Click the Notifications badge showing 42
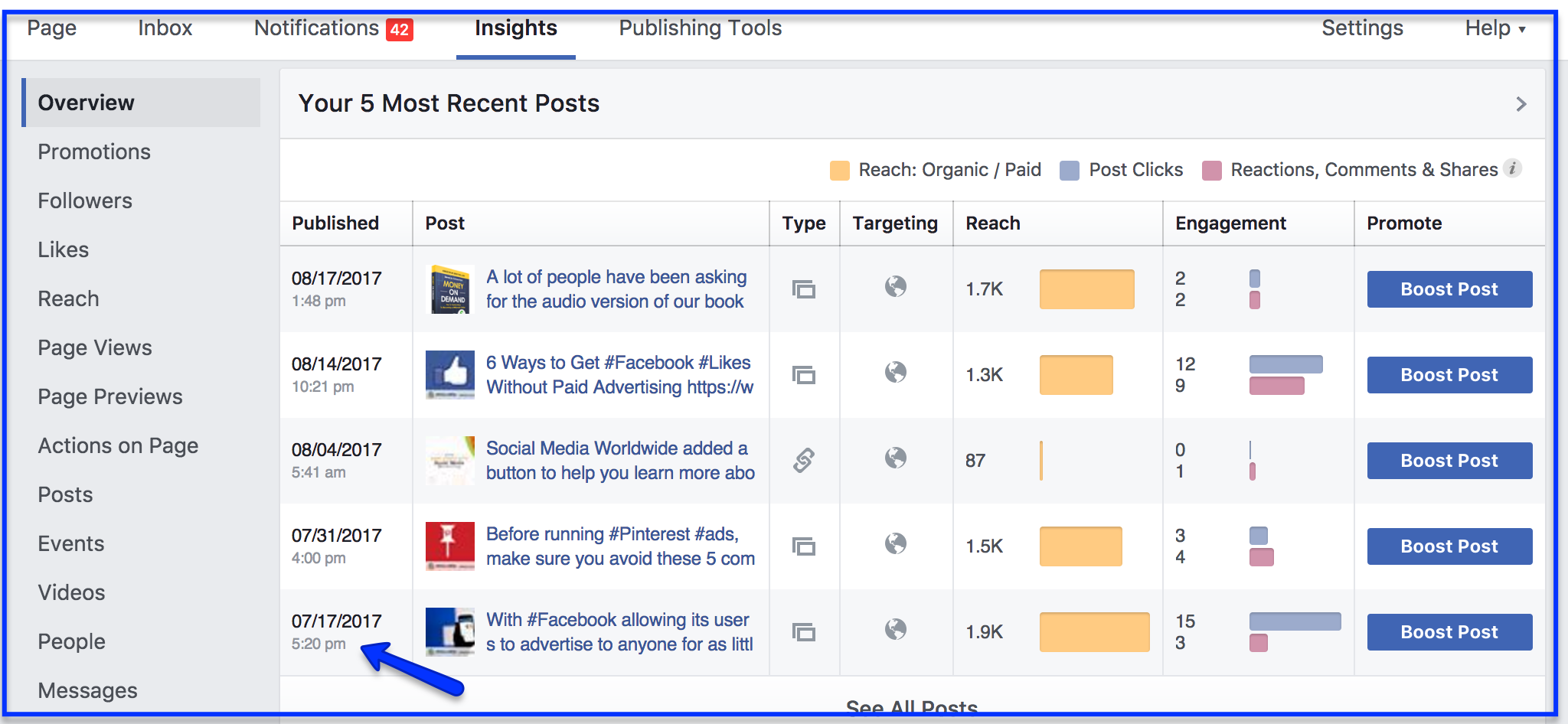Image resolution: width=1568 pixels, height=724 pixels. (x=400, y=29)
